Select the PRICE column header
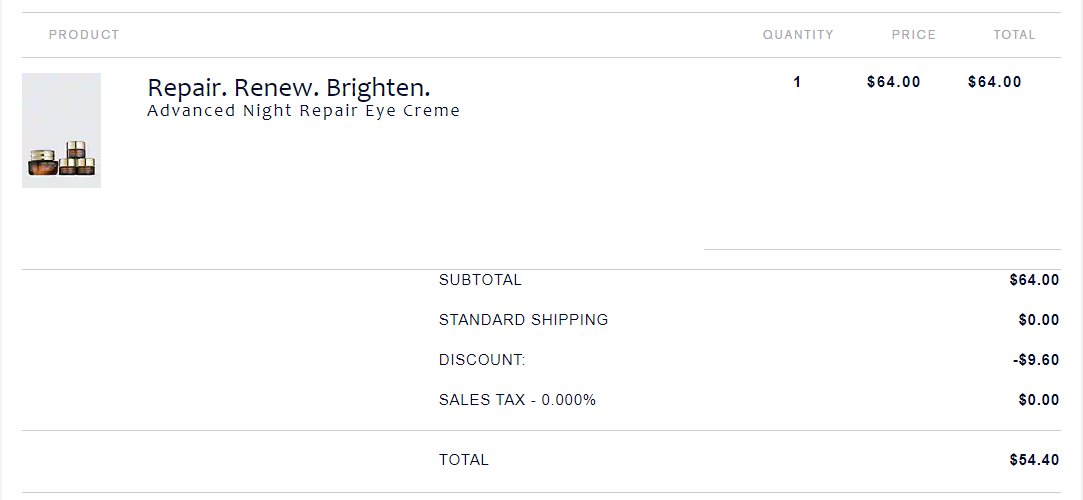 click(914, 35)
